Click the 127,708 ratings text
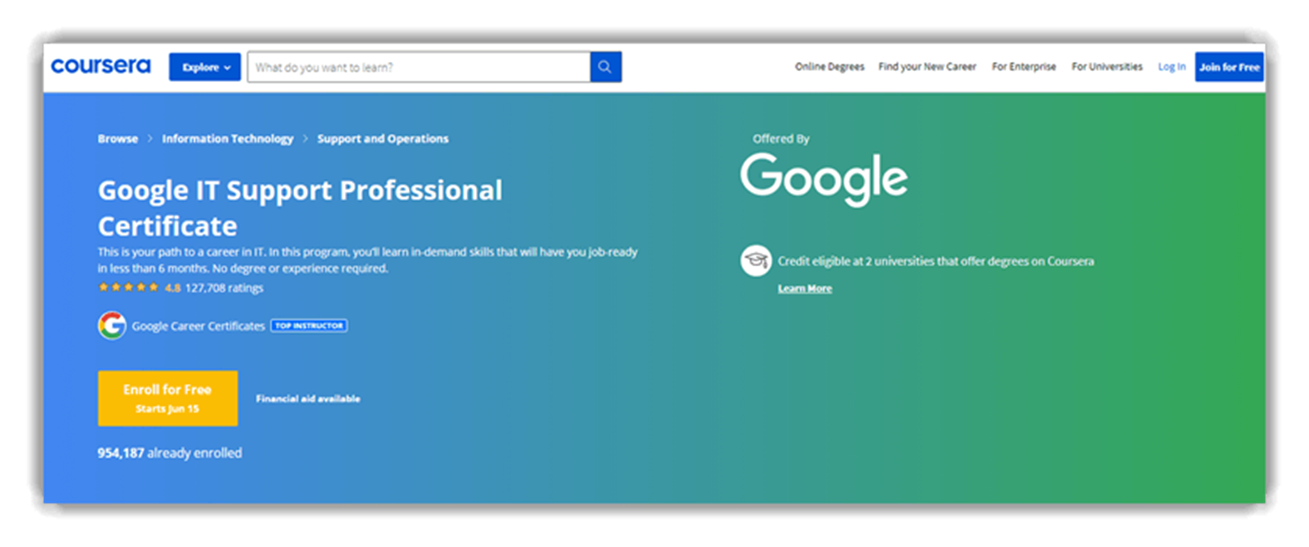1309x547 pixels. 224,288
